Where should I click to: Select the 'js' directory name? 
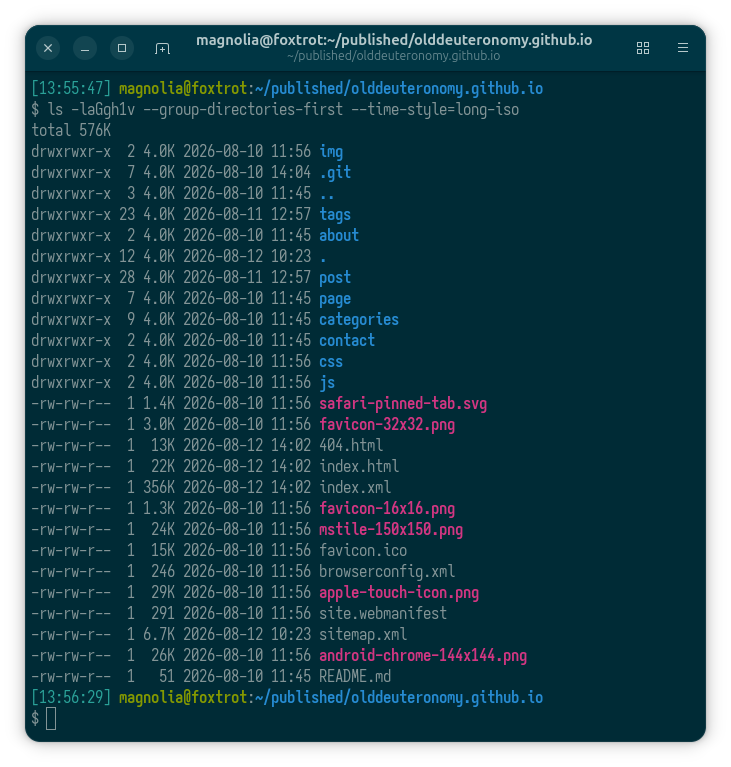tap(327, 383)
